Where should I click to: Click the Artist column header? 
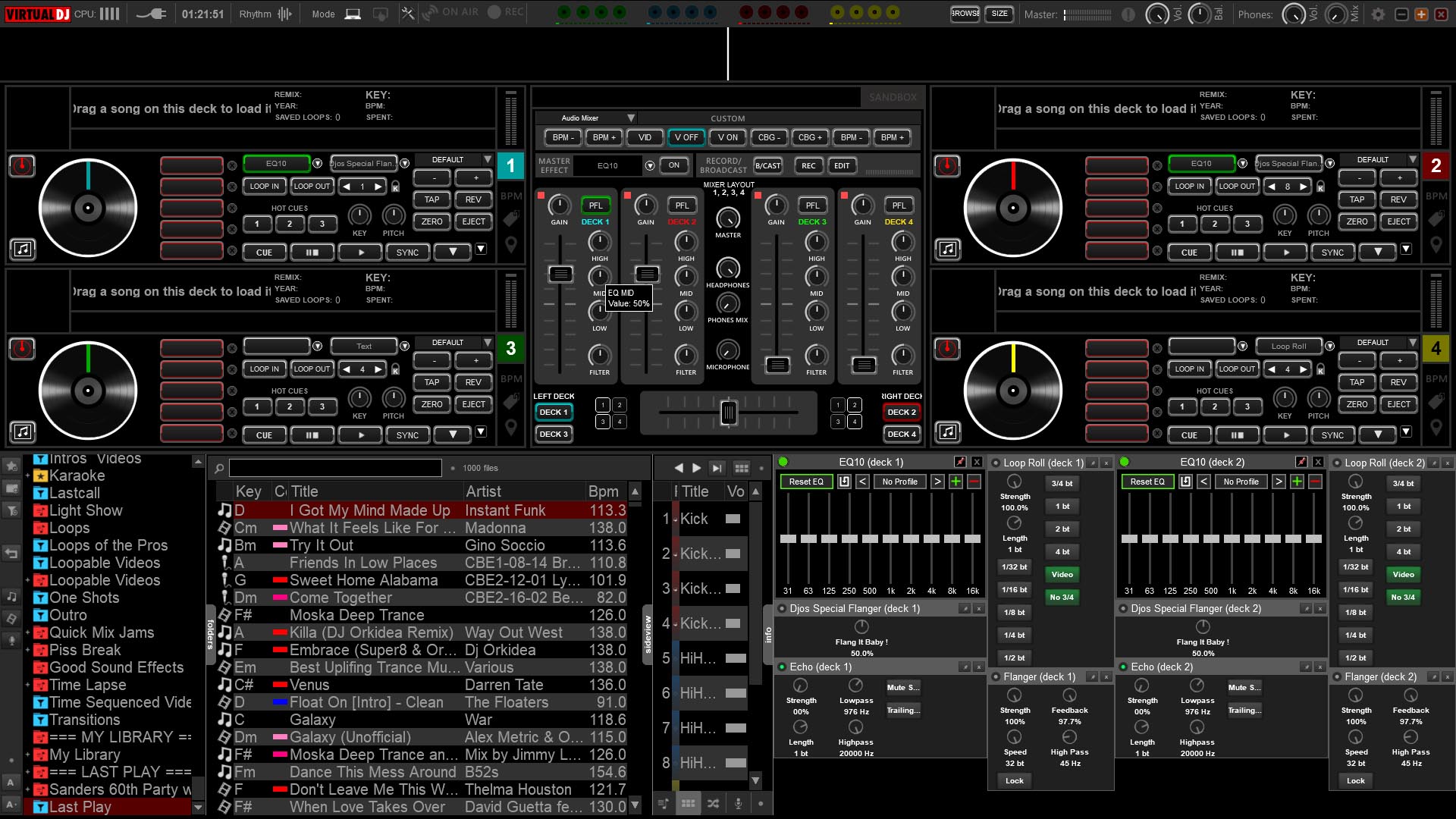coord(483,491)
